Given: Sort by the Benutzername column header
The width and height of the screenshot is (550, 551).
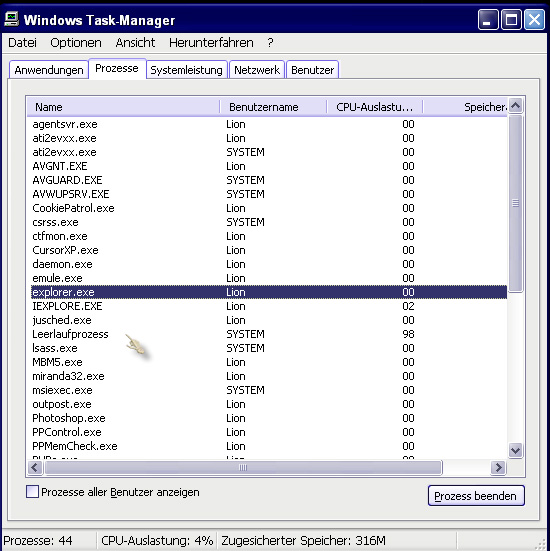Looking at the screenshot, I should tap(273, 107).
